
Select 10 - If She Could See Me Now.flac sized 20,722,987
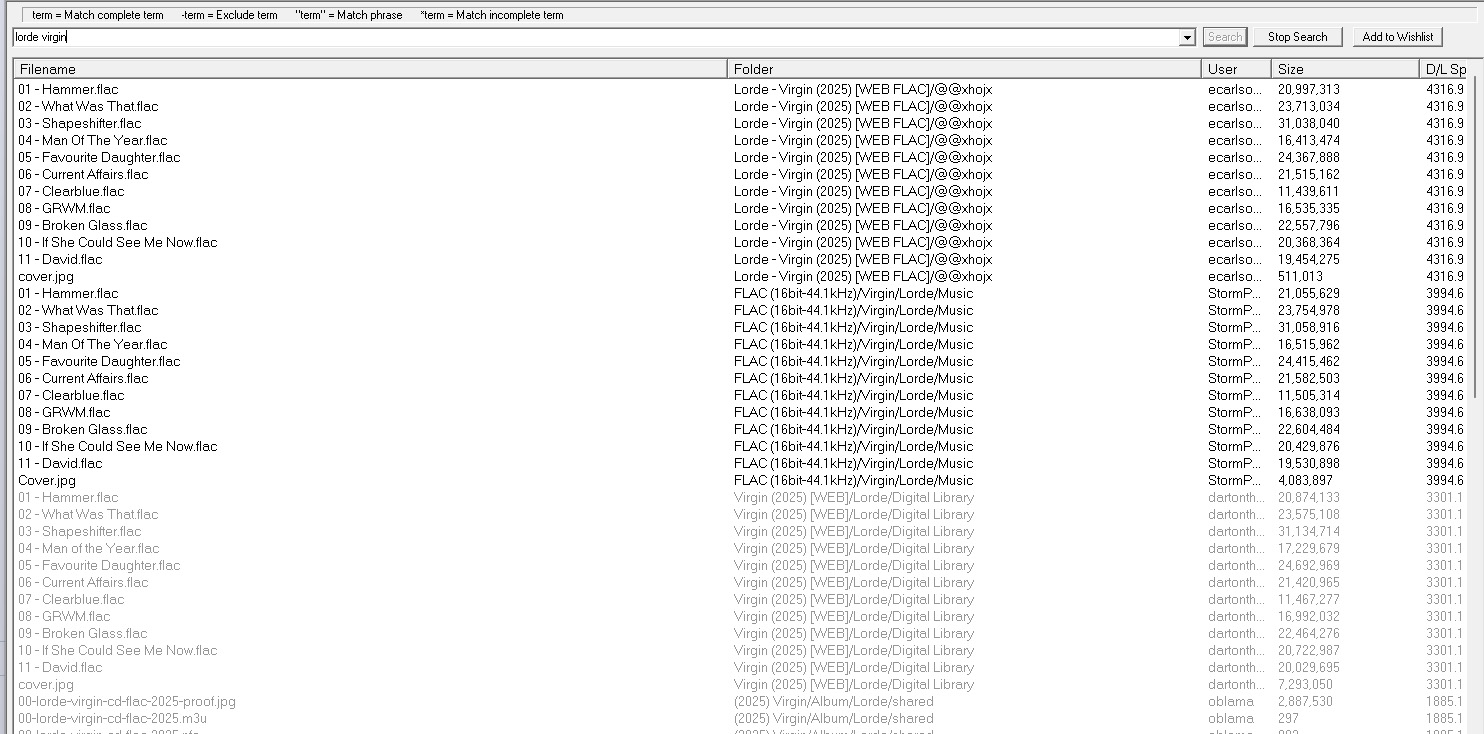point(117,650)
